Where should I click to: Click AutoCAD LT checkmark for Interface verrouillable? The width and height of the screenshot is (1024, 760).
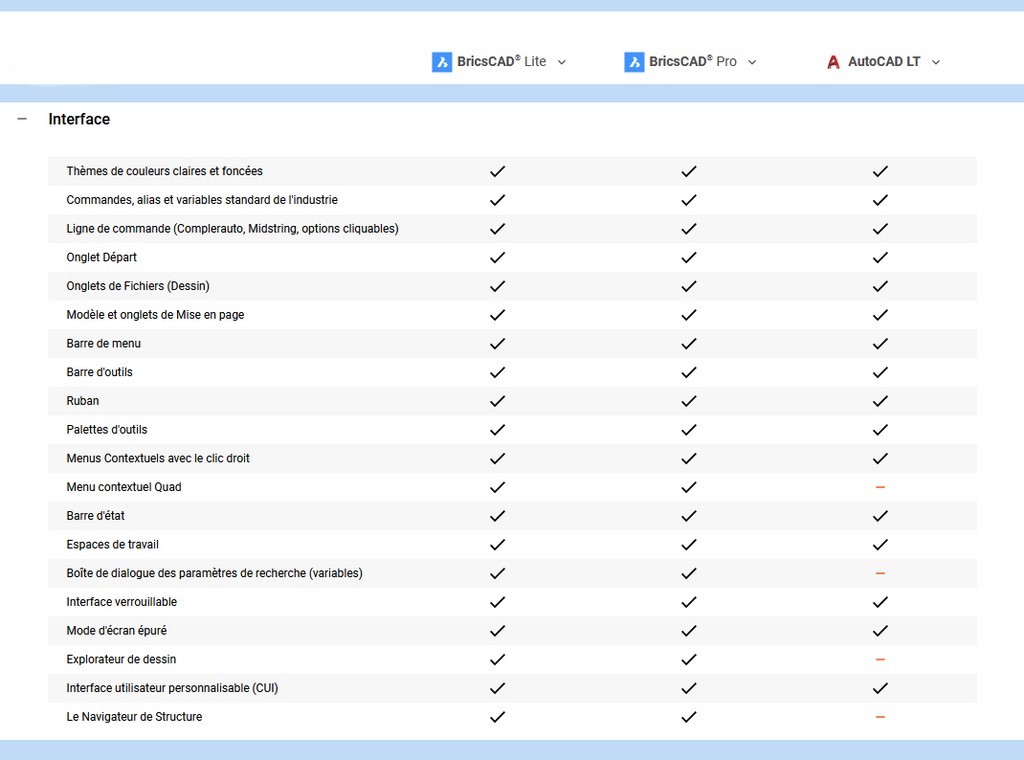880,602
